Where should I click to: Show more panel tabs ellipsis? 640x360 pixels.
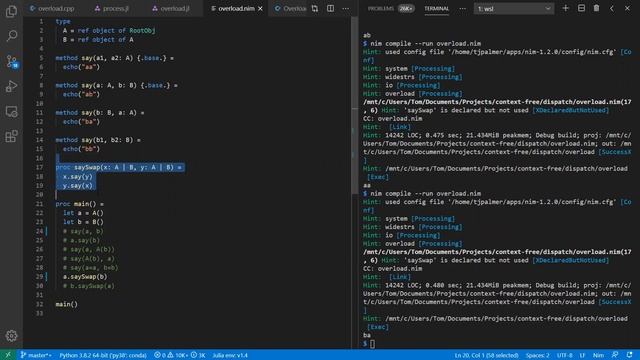point(462,9)
